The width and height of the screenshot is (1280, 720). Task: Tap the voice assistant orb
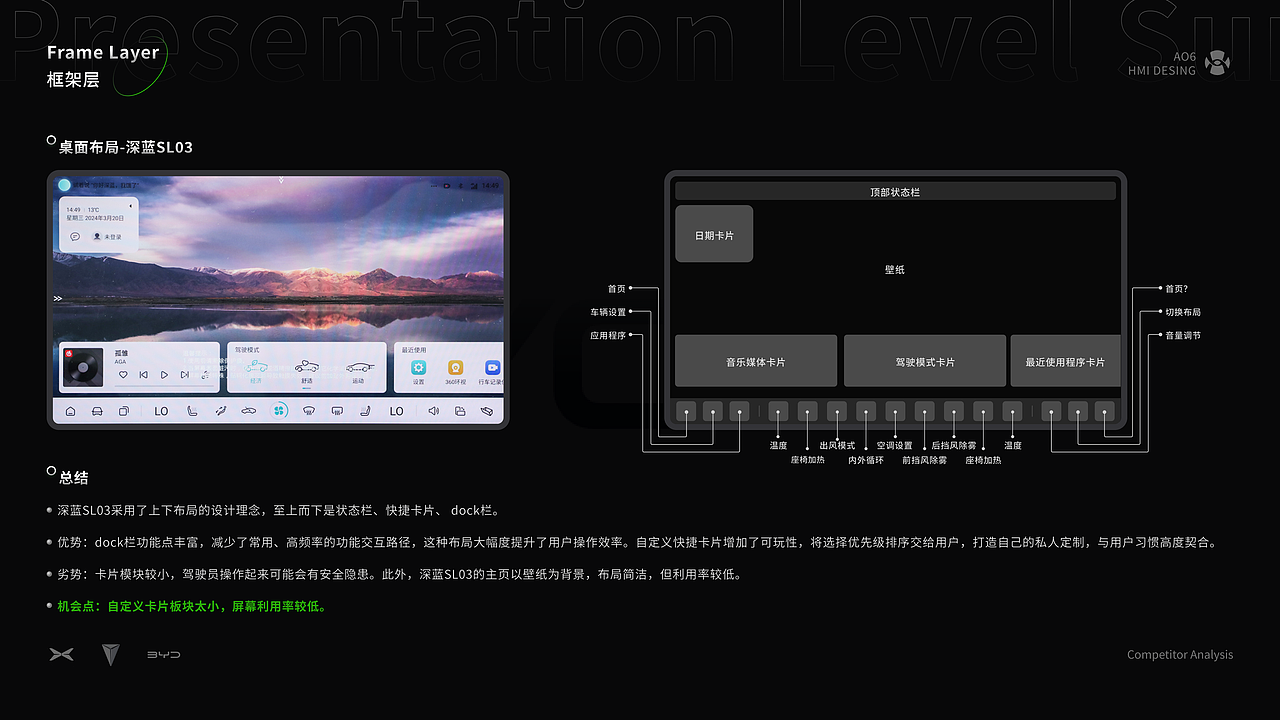(x=64, y=185)
